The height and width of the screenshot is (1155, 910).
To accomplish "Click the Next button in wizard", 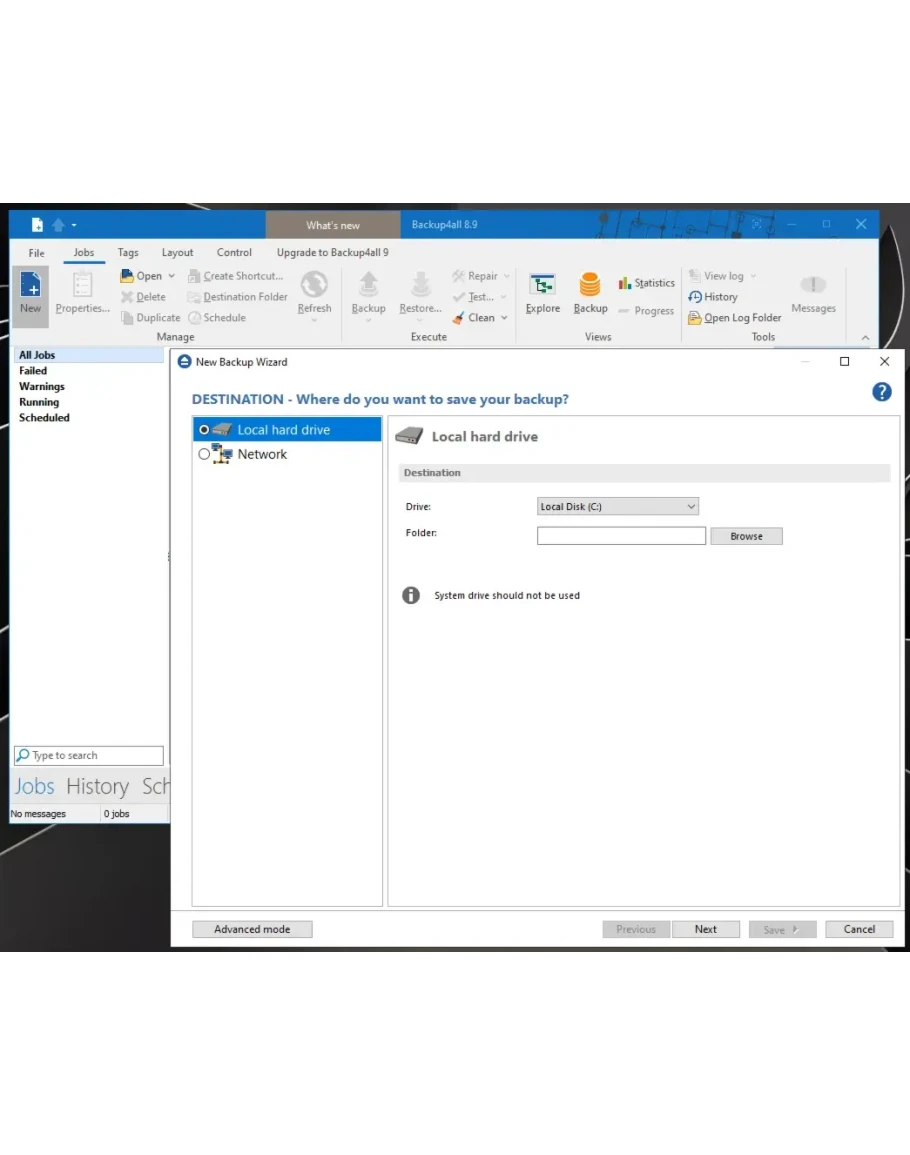I will 705,929.
